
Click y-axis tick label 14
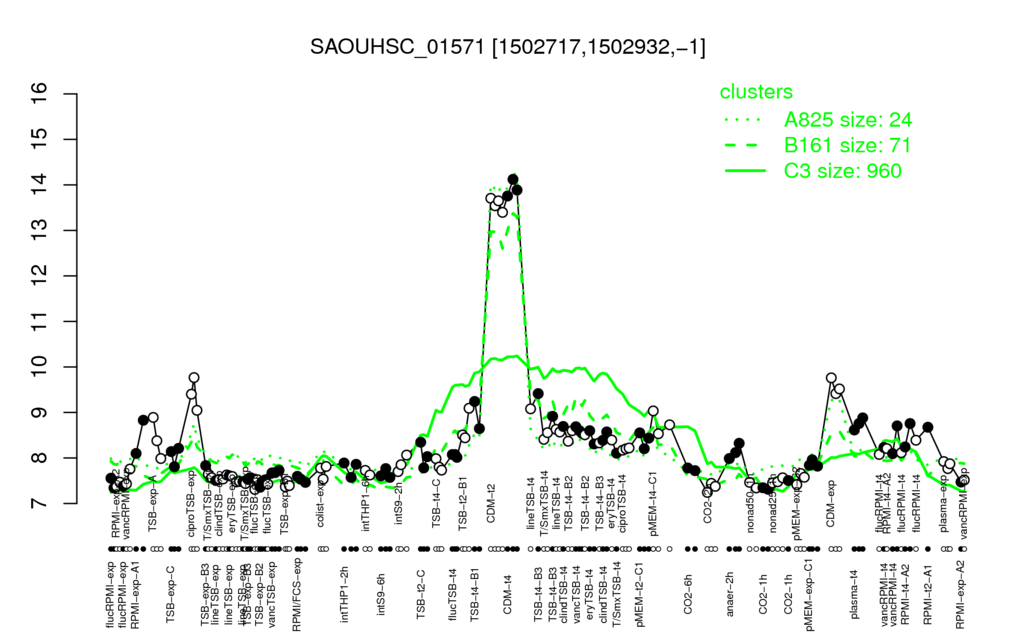pyautogui.click(x=40, y=185)
